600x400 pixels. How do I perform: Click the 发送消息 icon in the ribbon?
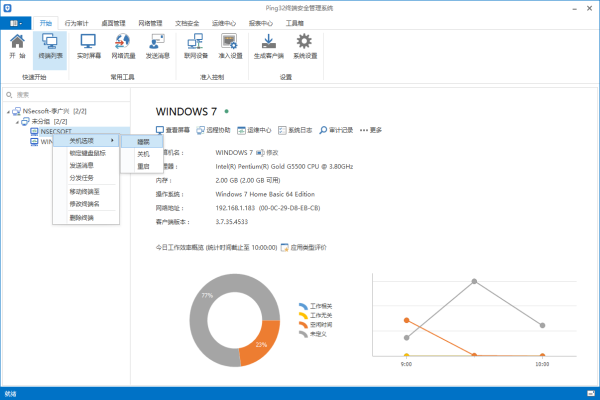[157, 46]
